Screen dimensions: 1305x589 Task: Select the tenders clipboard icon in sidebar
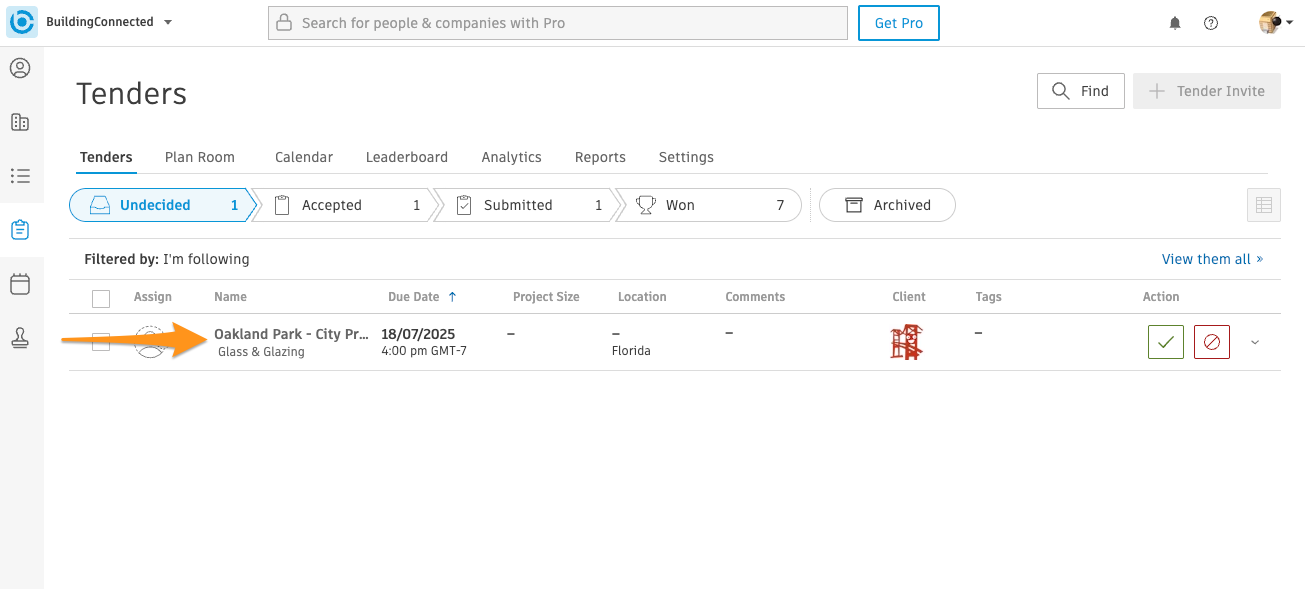[x=20, y=230]
